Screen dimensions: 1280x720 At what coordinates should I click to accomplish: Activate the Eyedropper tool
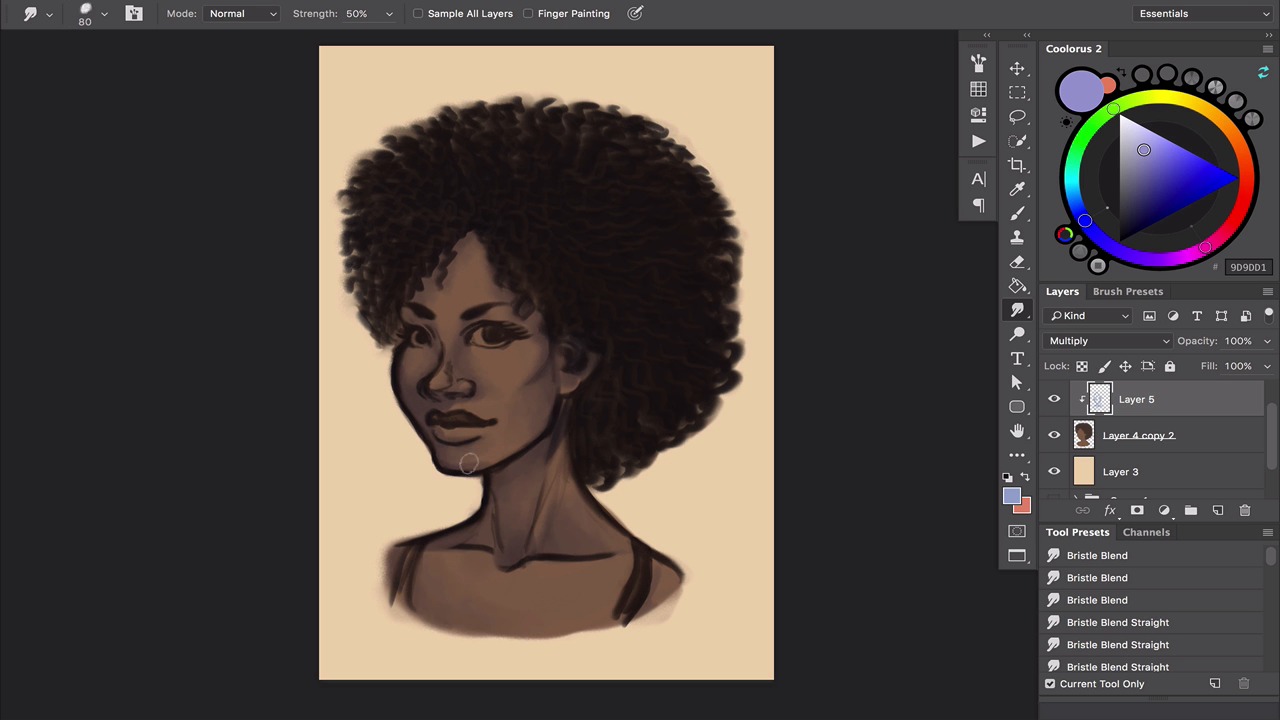click(x=1017, y=190)
